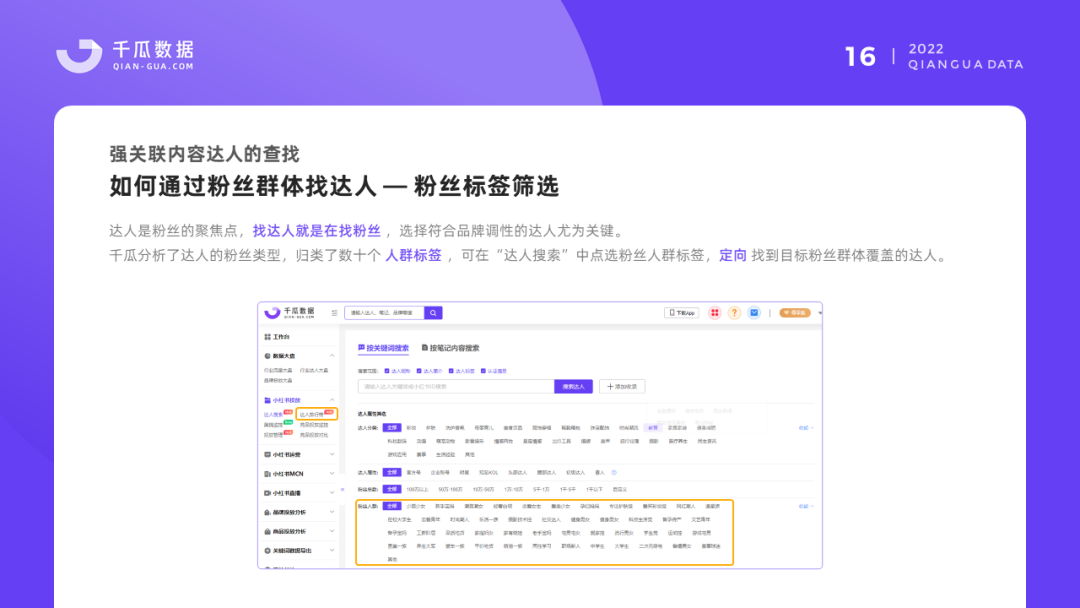Screen dimensions: 1080x608
Task: Select 全部 in the 达人分类 row
Action: [392, 428]
